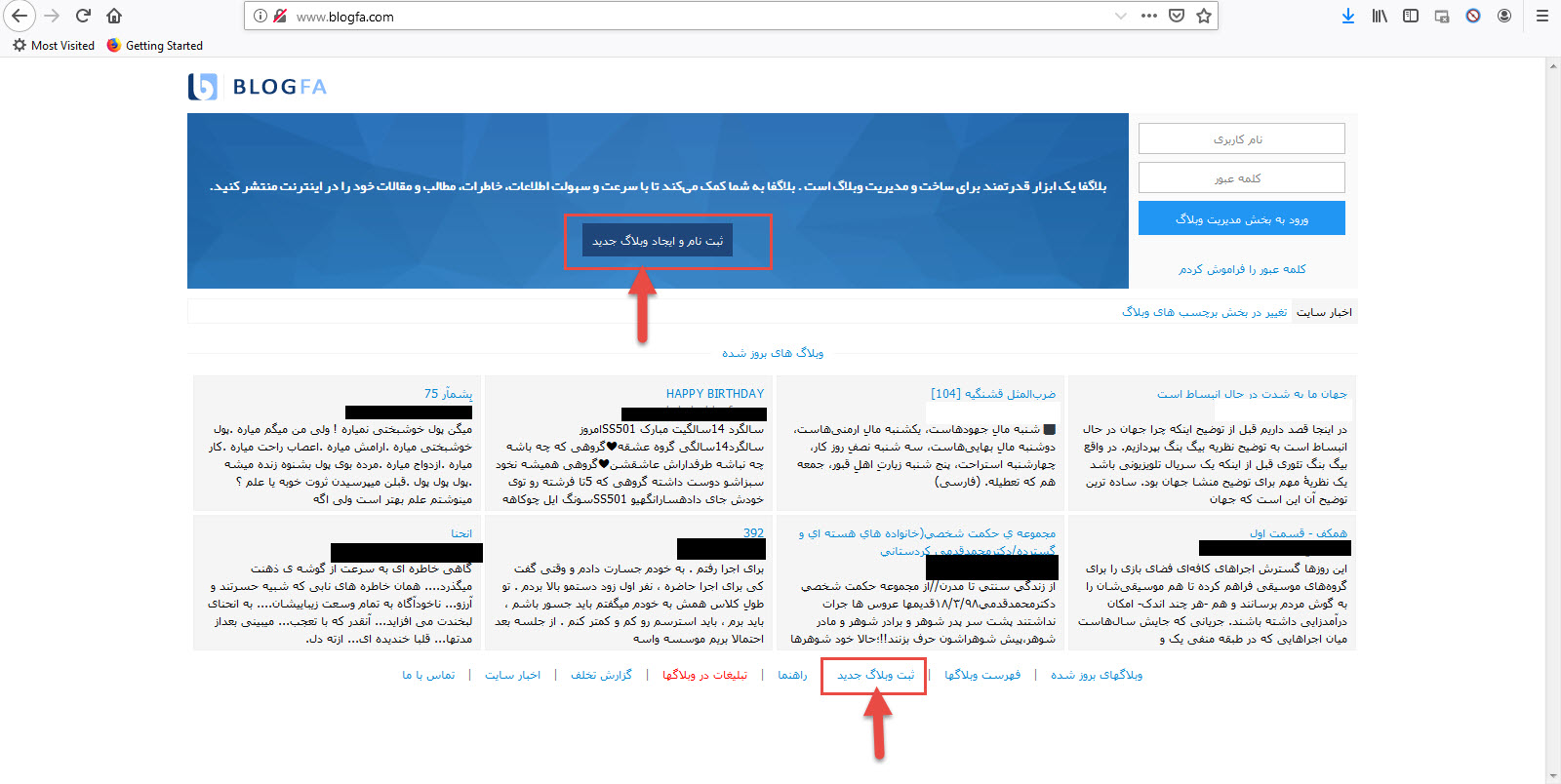This screenshot has width=1561, height=784.
Task: Open news link تغییر در بخش برچسب های وبلاگ
Action: click(1204, 312)
